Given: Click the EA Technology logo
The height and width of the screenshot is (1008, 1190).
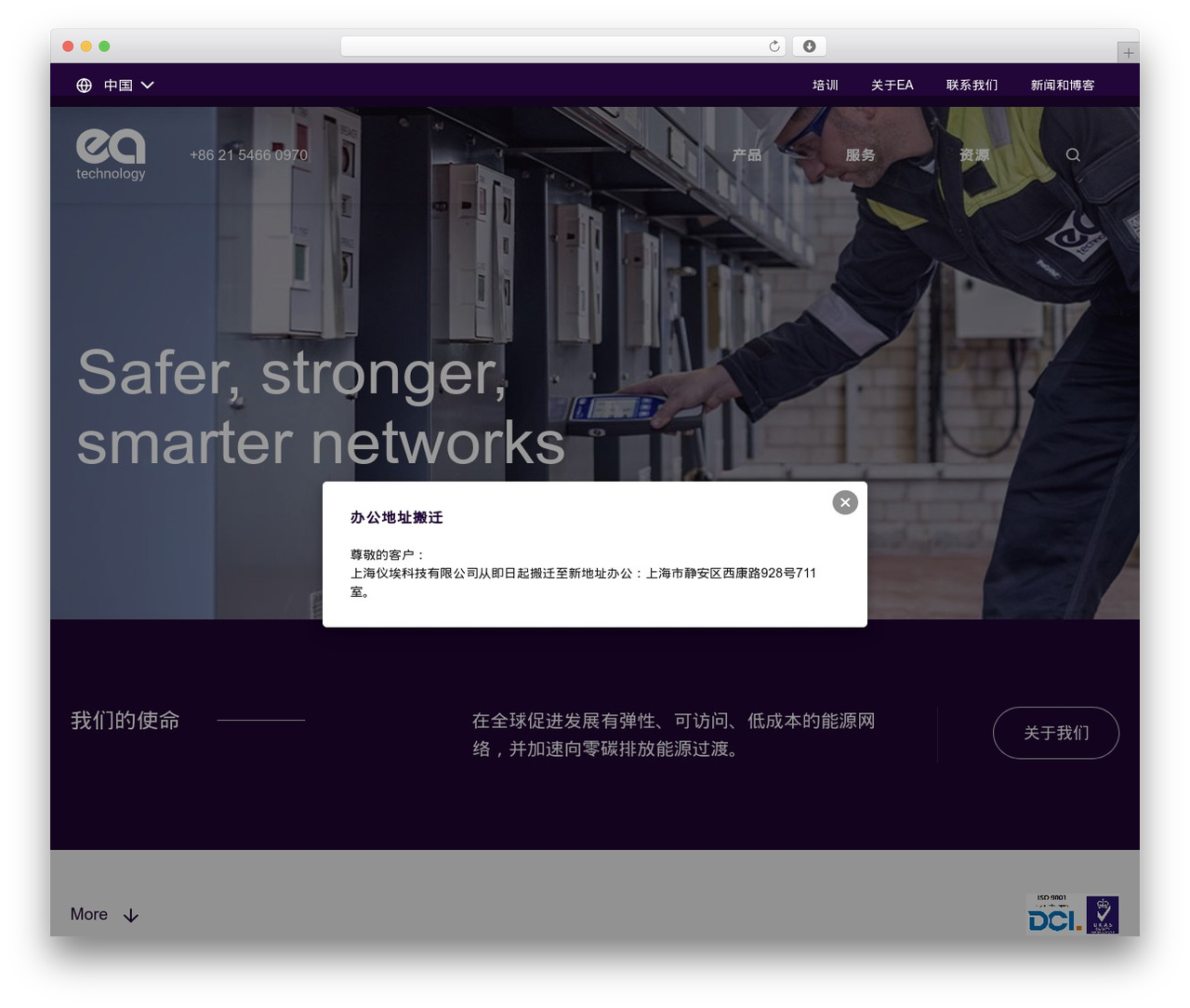Looking at the screenshot, I should [x=111, y=154].
